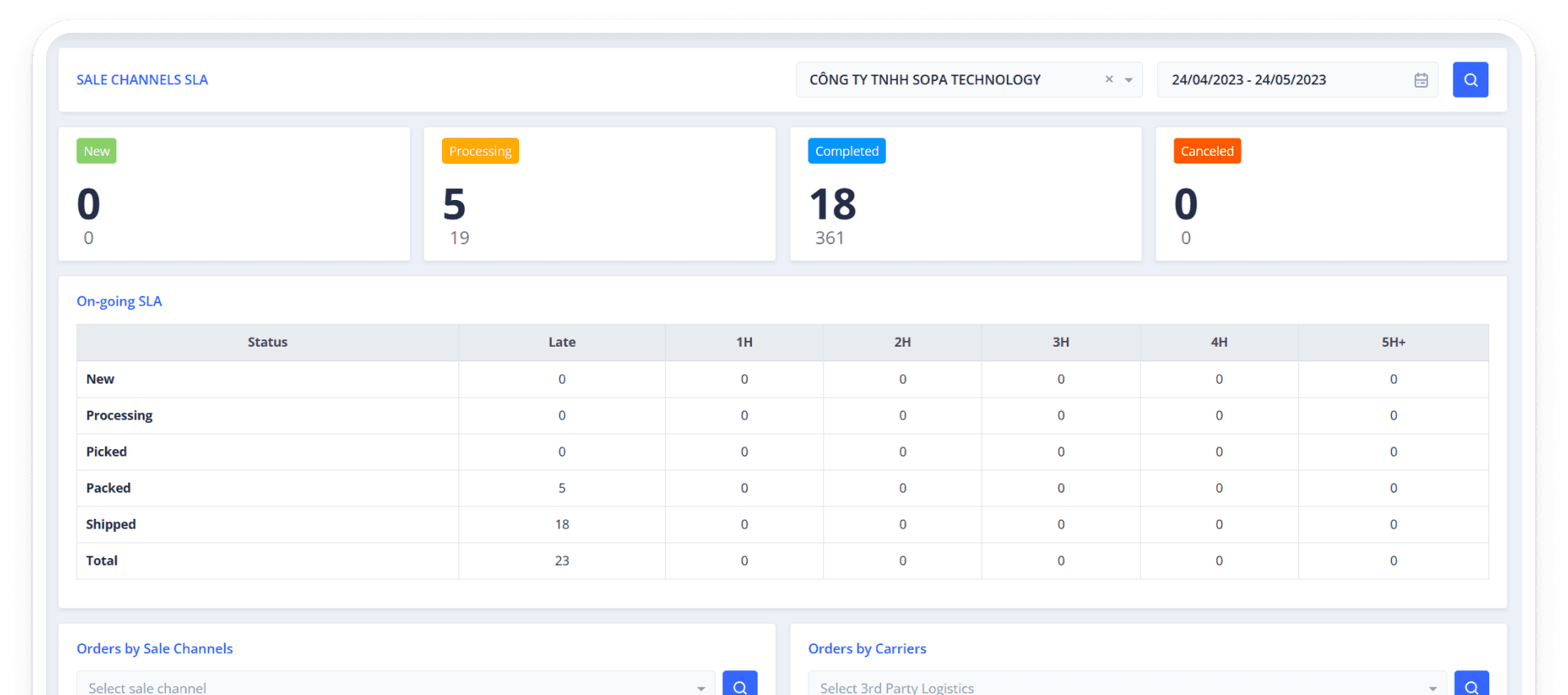Click the Status column header
Viewport: 1568px width, 695px height.
tap(267, 342)
